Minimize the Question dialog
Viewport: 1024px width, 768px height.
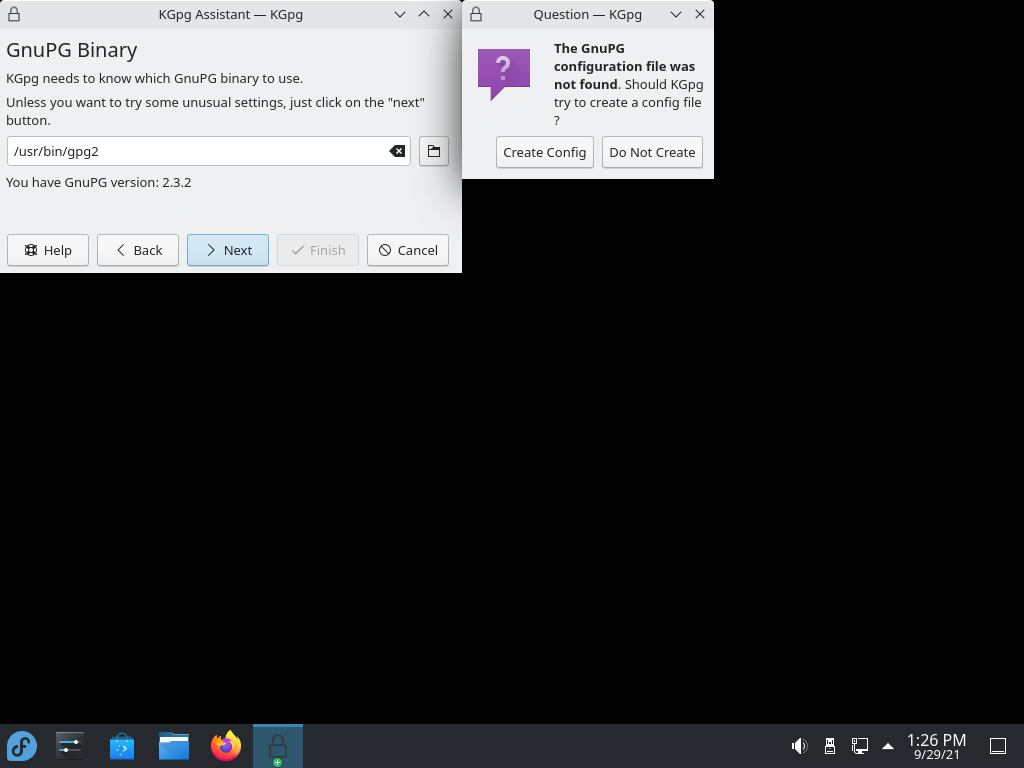[x=676, y=14]
